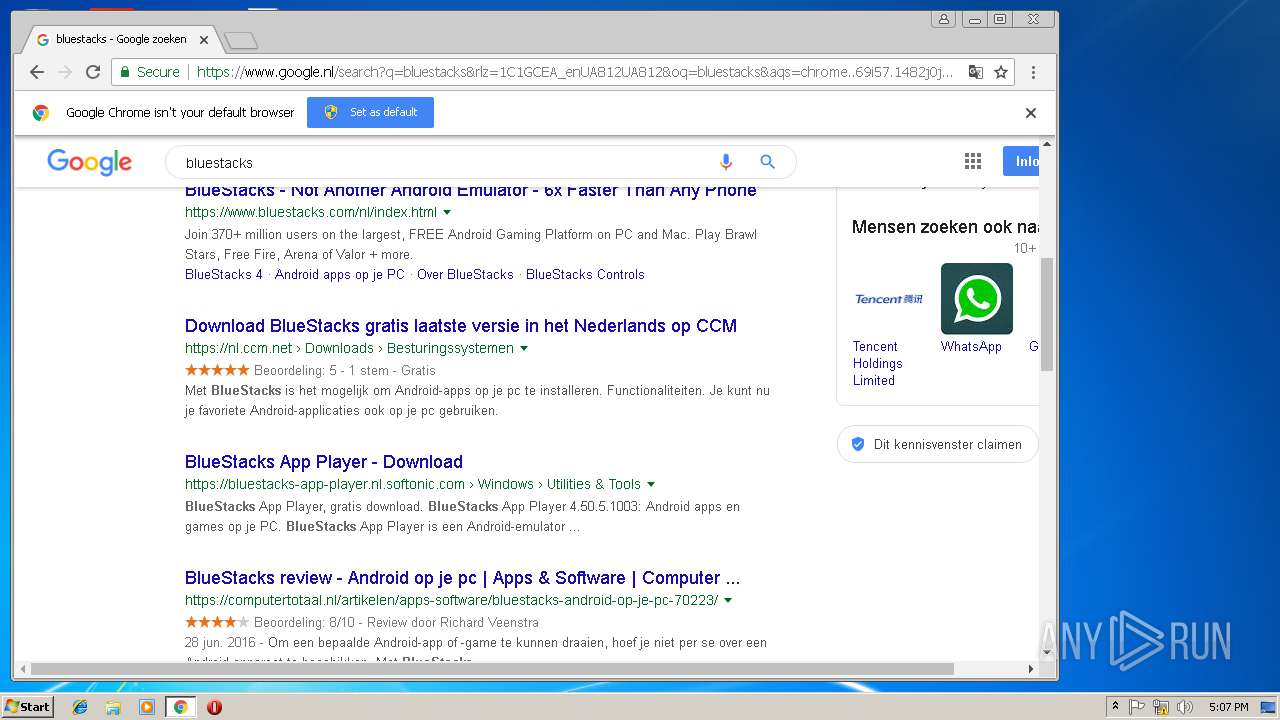Click the horizontal scrollbar at bottom
This screenshot has width=1280, height=720.
tap(492, 668)
